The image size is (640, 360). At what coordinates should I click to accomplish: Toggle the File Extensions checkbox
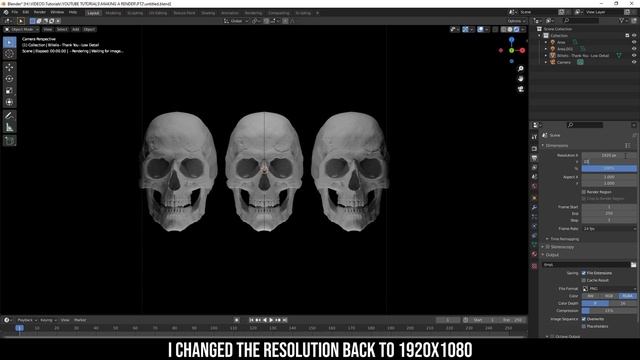click(584, 273)
